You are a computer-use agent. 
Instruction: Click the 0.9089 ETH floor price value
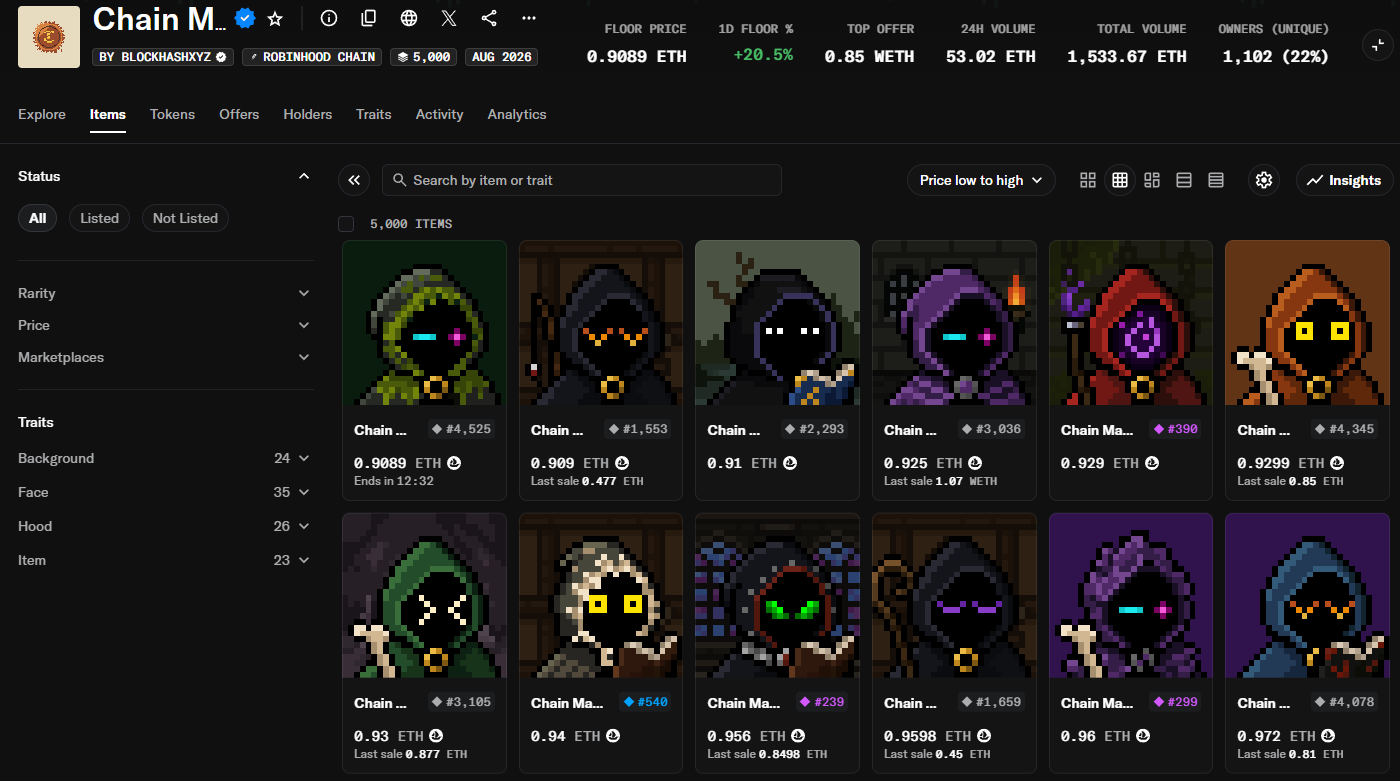point(637,56)
